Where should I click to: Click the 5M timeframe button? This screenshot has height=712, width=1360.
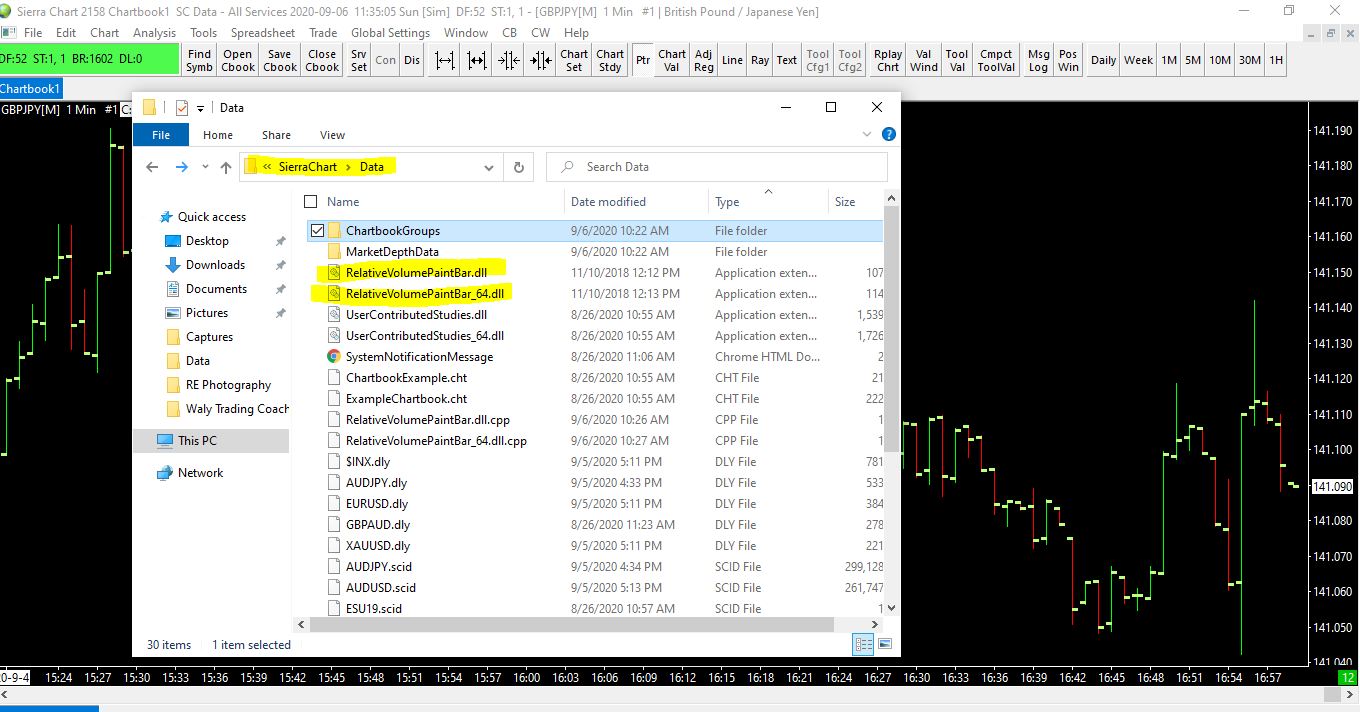click(1193, 60)
